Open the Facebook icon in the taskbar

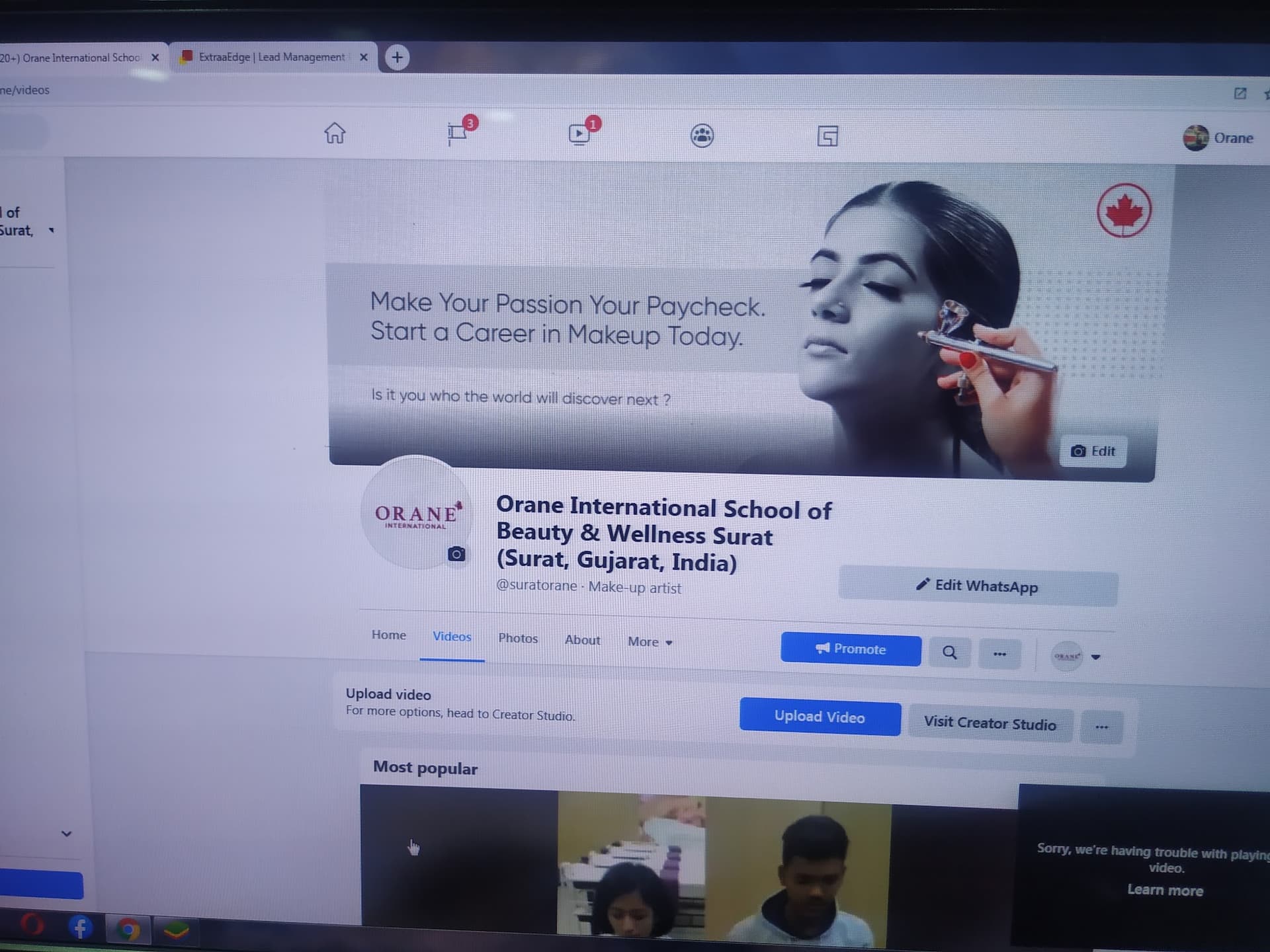point(80,928)
